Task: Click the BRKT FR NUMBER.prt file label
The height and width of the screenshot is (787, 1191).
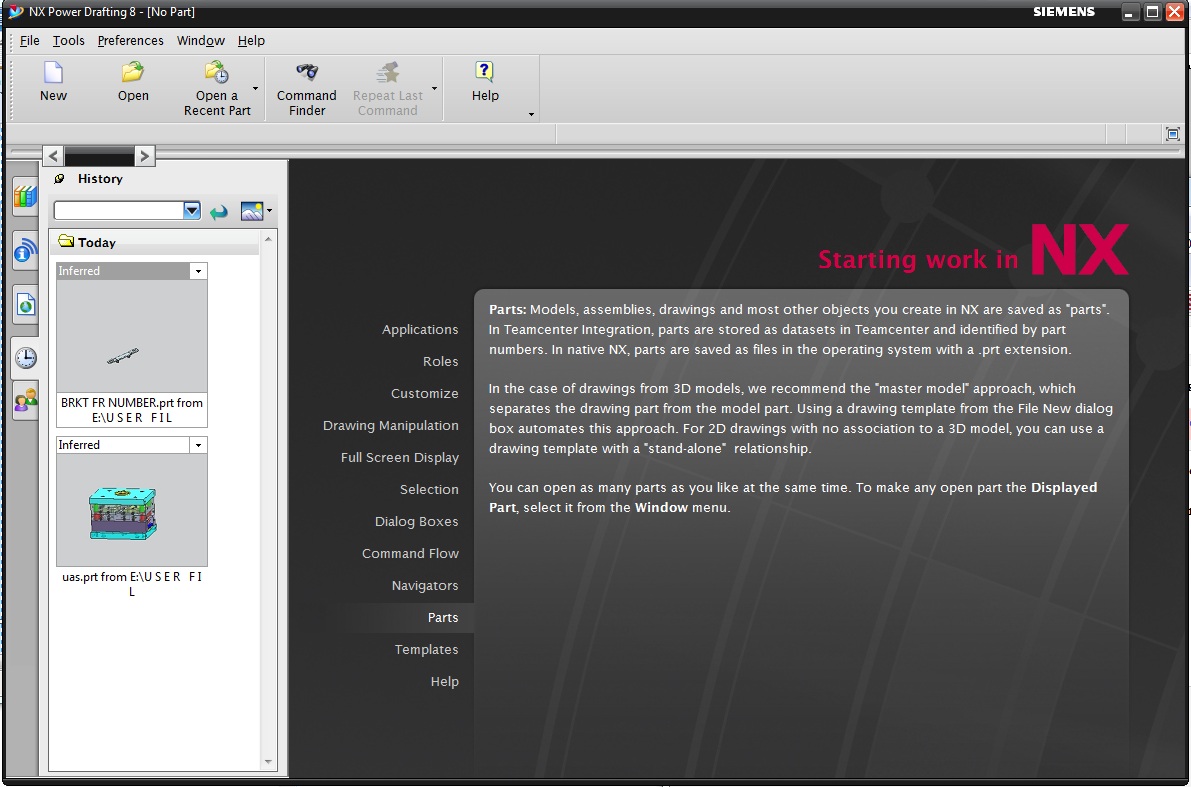Action: (x=131, y=410)
